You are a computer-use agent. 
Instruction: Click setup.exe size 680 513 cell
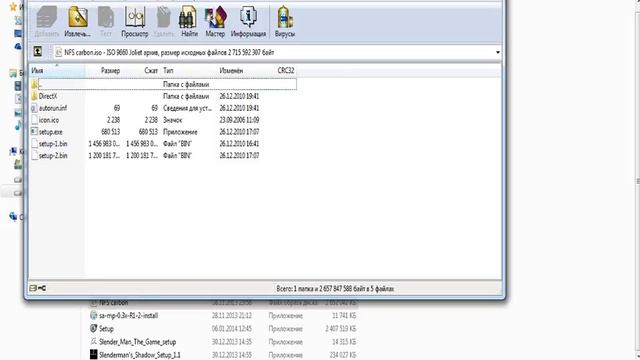(110, 132)
